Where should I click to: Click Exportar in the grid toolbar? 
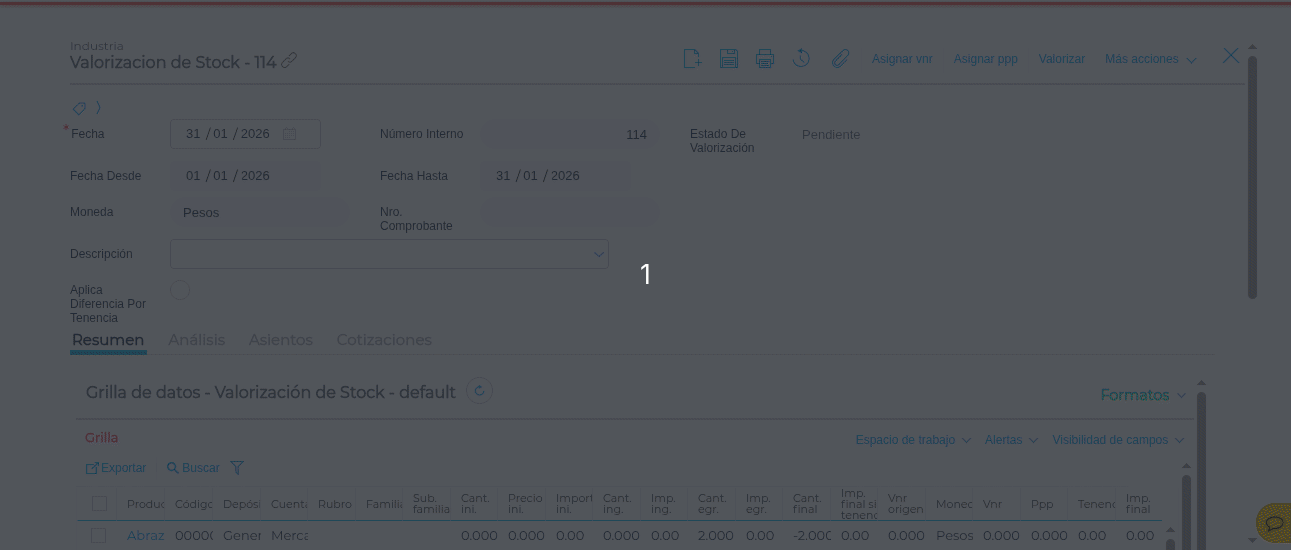point(116,468)
